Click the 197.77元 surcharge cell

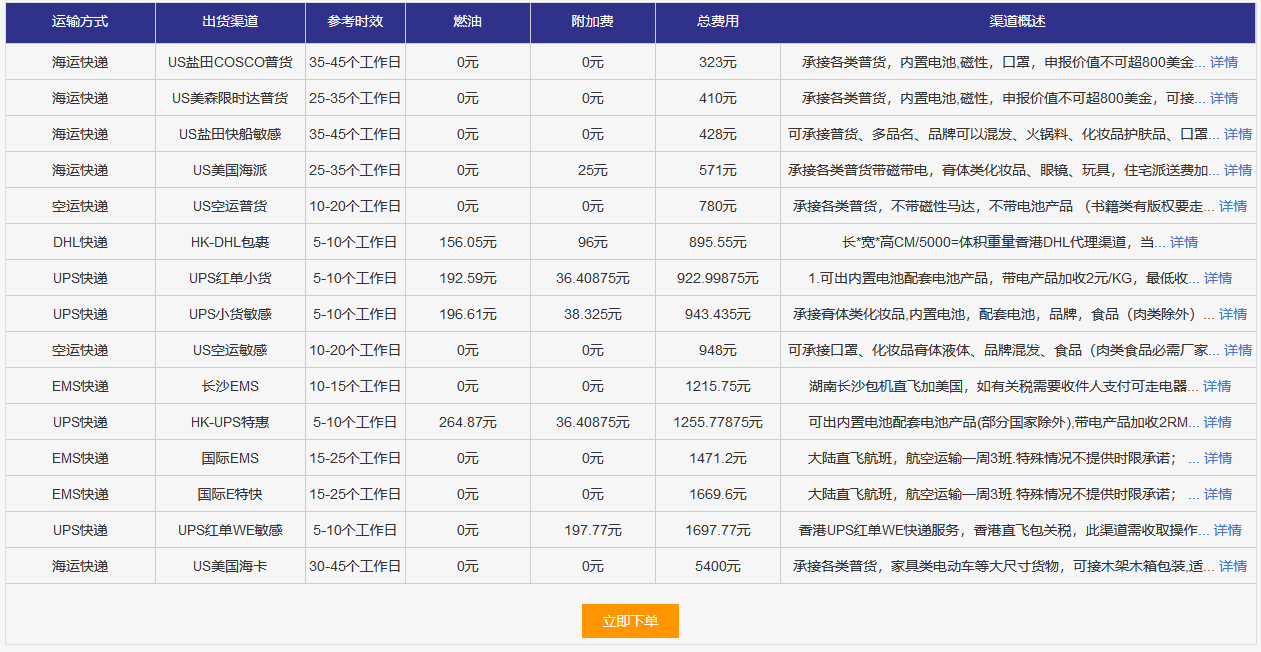point(593,530)
